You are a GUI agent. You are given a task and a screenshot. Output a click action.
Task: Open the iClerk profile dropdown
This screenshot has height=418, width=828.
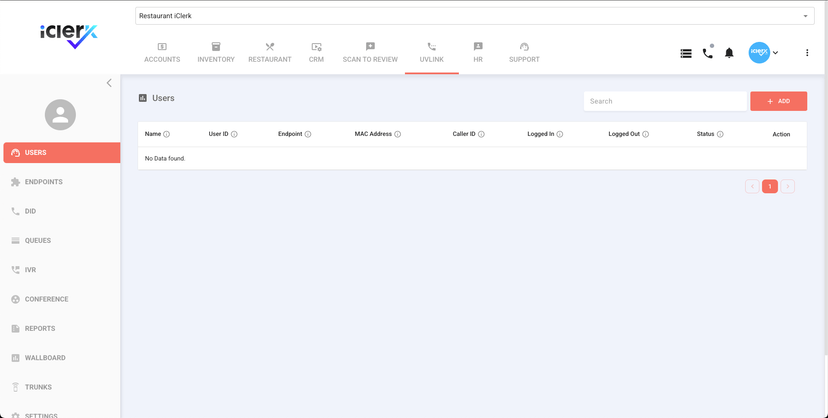pyautogui.click(x=764, y=53)
